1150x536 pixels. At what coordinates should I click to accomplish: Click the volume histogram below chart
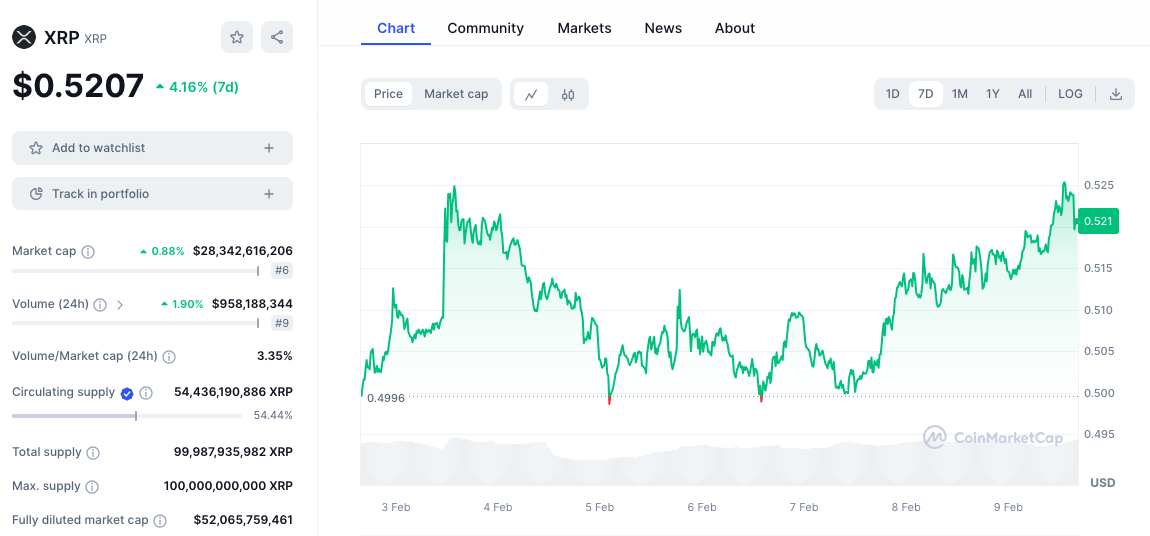[719, 462]
